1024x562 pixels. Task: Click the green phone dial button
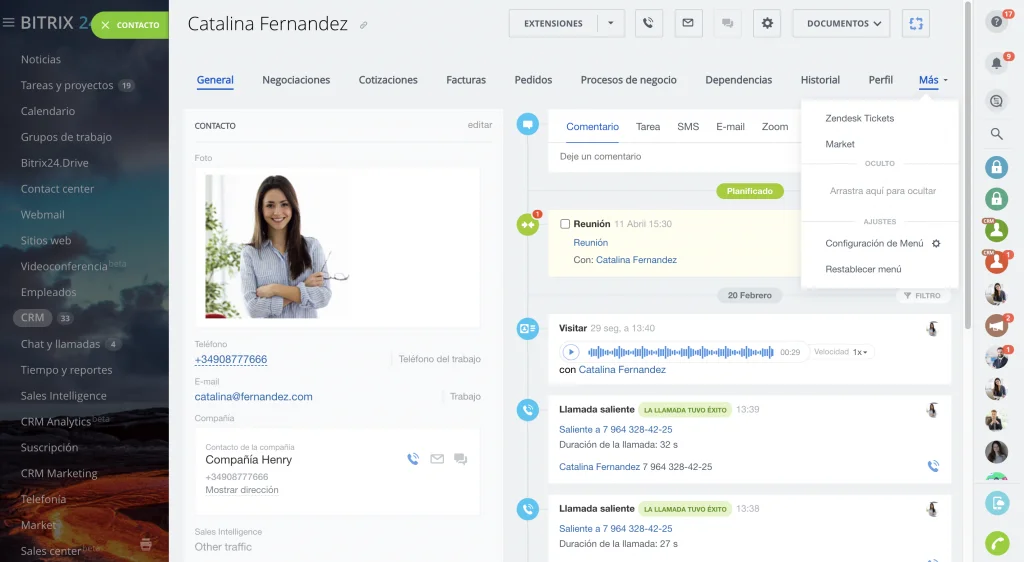point(996,542)
